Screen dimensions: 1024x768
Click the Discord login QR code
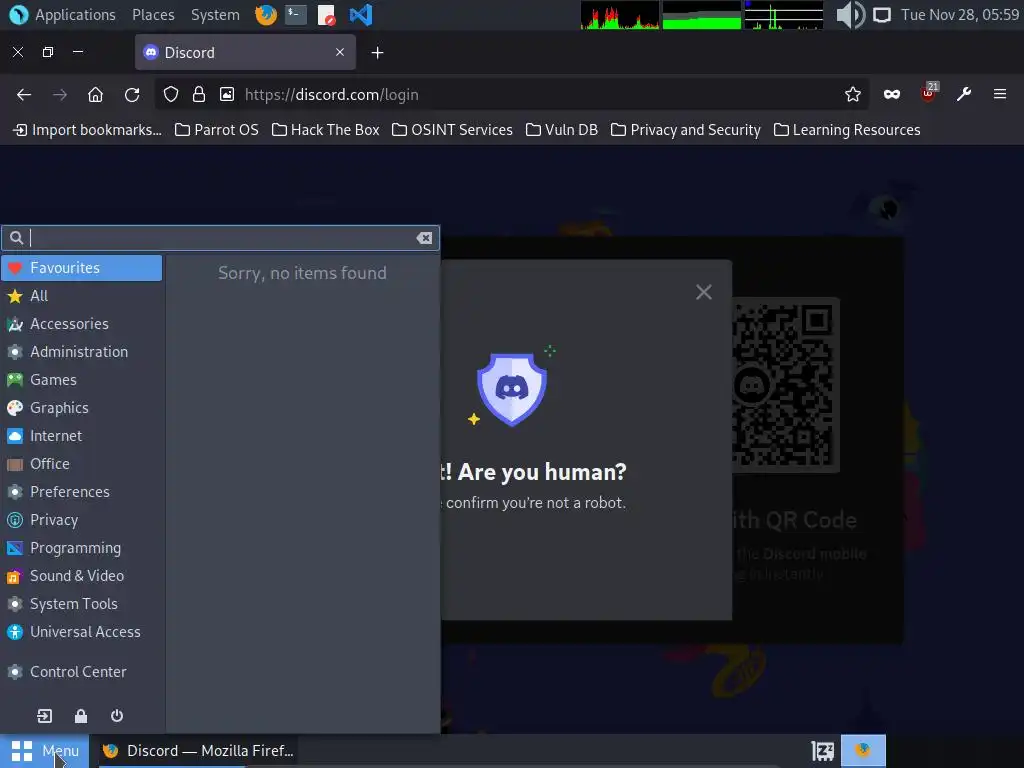tap(784, 385)
